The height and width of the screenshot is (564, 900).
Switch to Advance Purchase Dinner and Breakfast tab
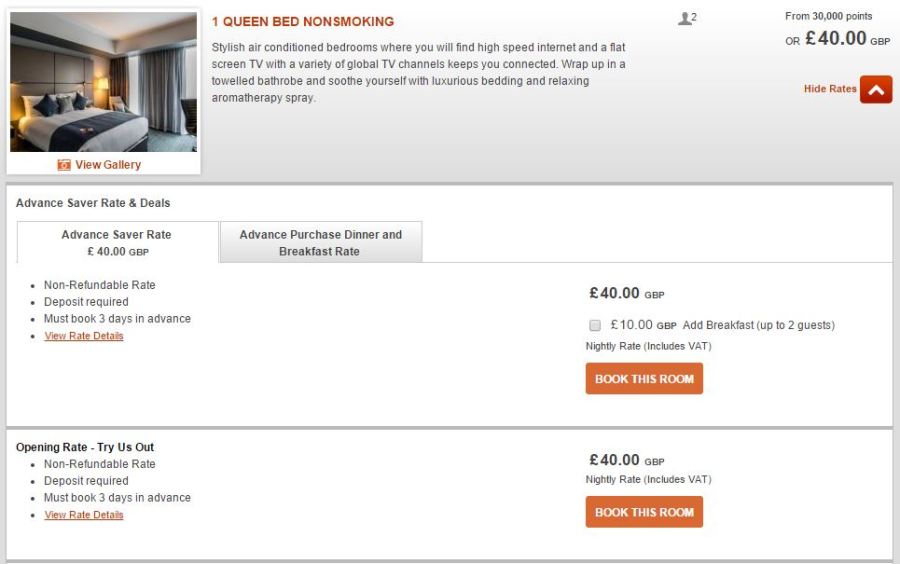(320, 242)
